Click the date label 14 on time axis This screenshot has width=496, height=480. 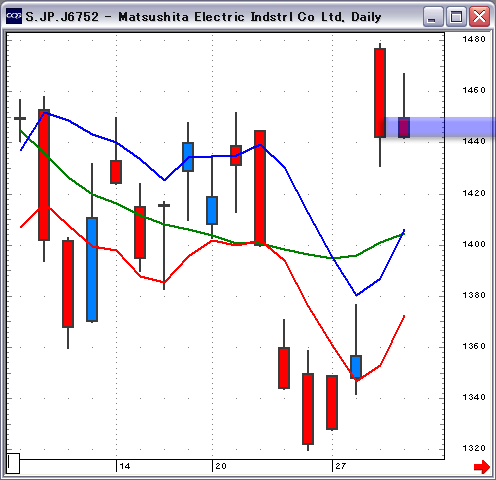click(125, 466)
